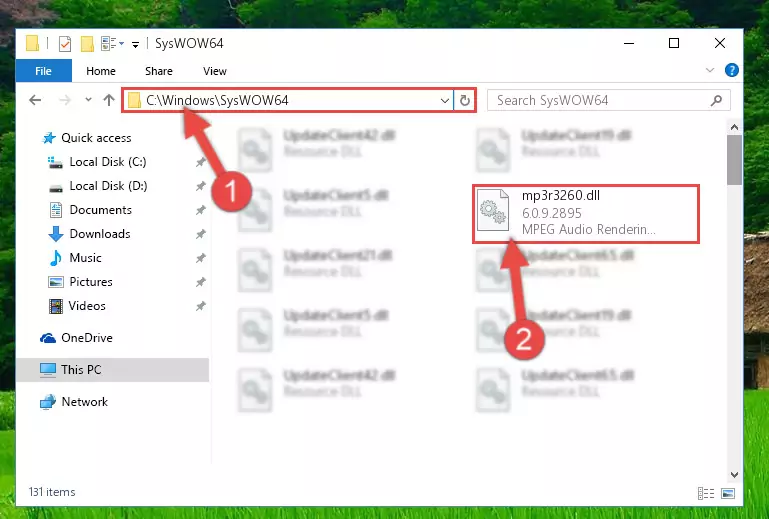Switch to the Home ribbon tab

click(101, 71)
